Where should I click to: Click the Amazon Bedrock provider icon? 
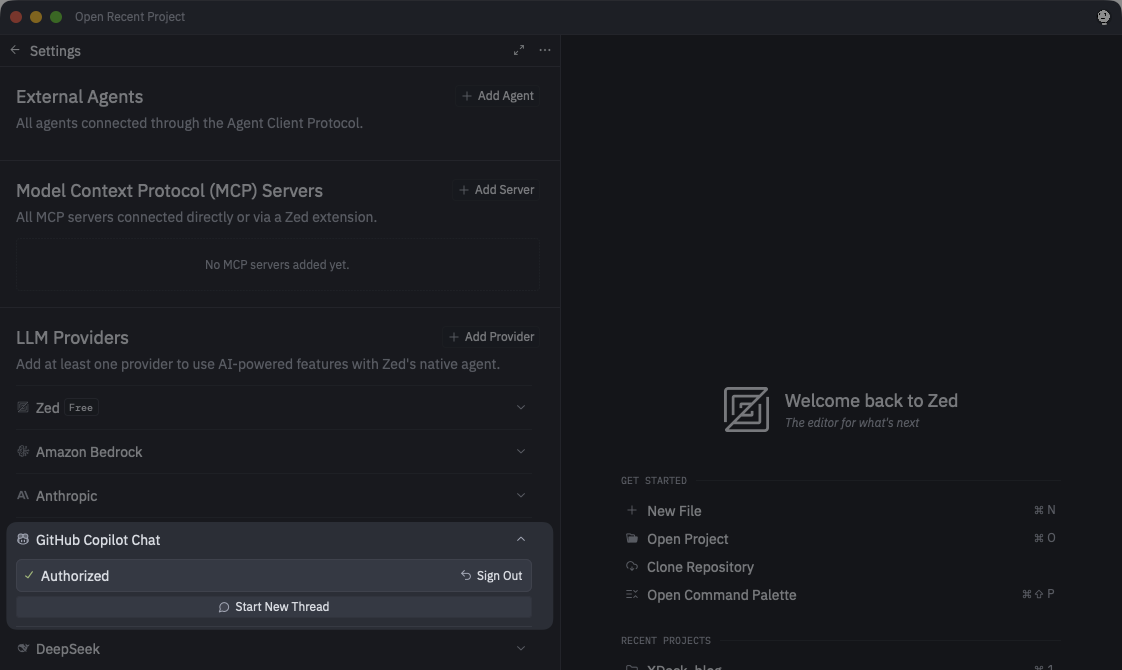coord(23,452)
